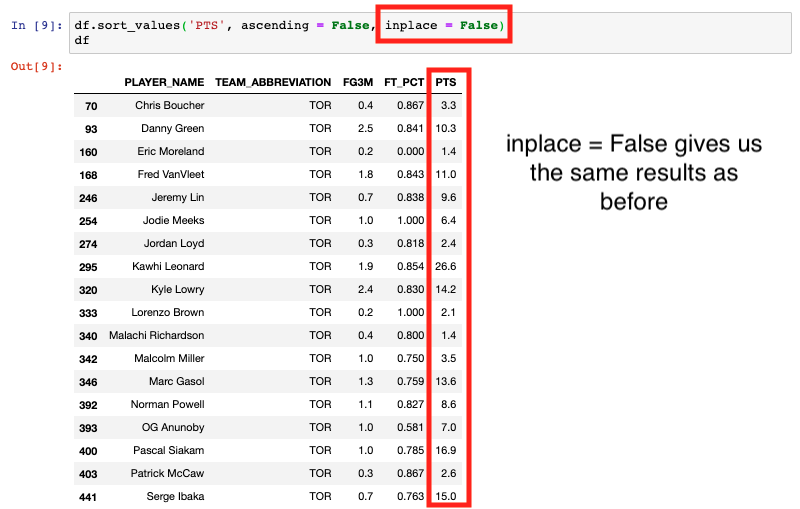Click Patrick McCaw's PTS value 2.6
The height and width of the screenshot is (509, 800).
[448, 473]
